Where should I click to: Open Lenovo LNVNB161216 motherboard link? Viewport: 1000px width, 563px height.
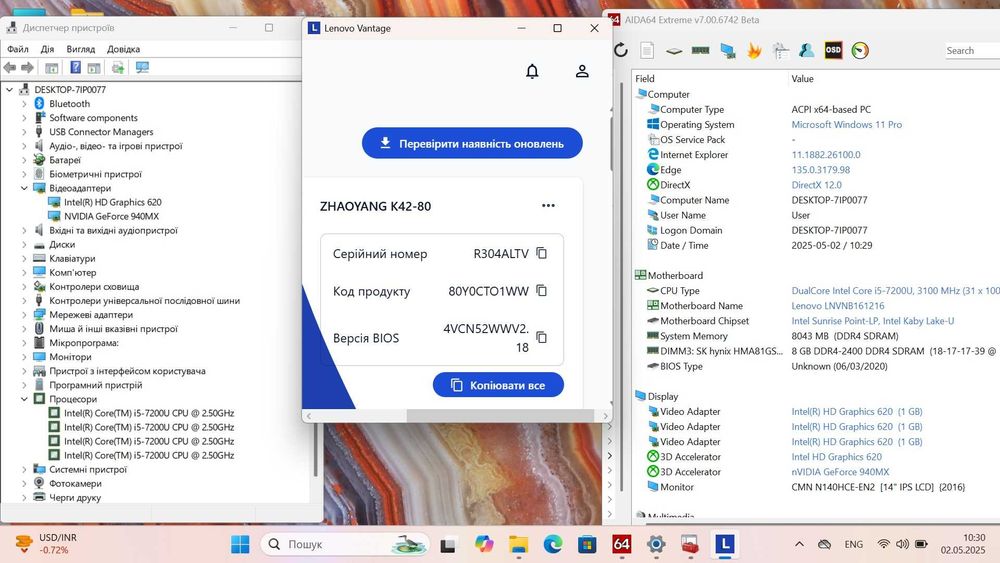pyautogui.click(x=837, y=306)
